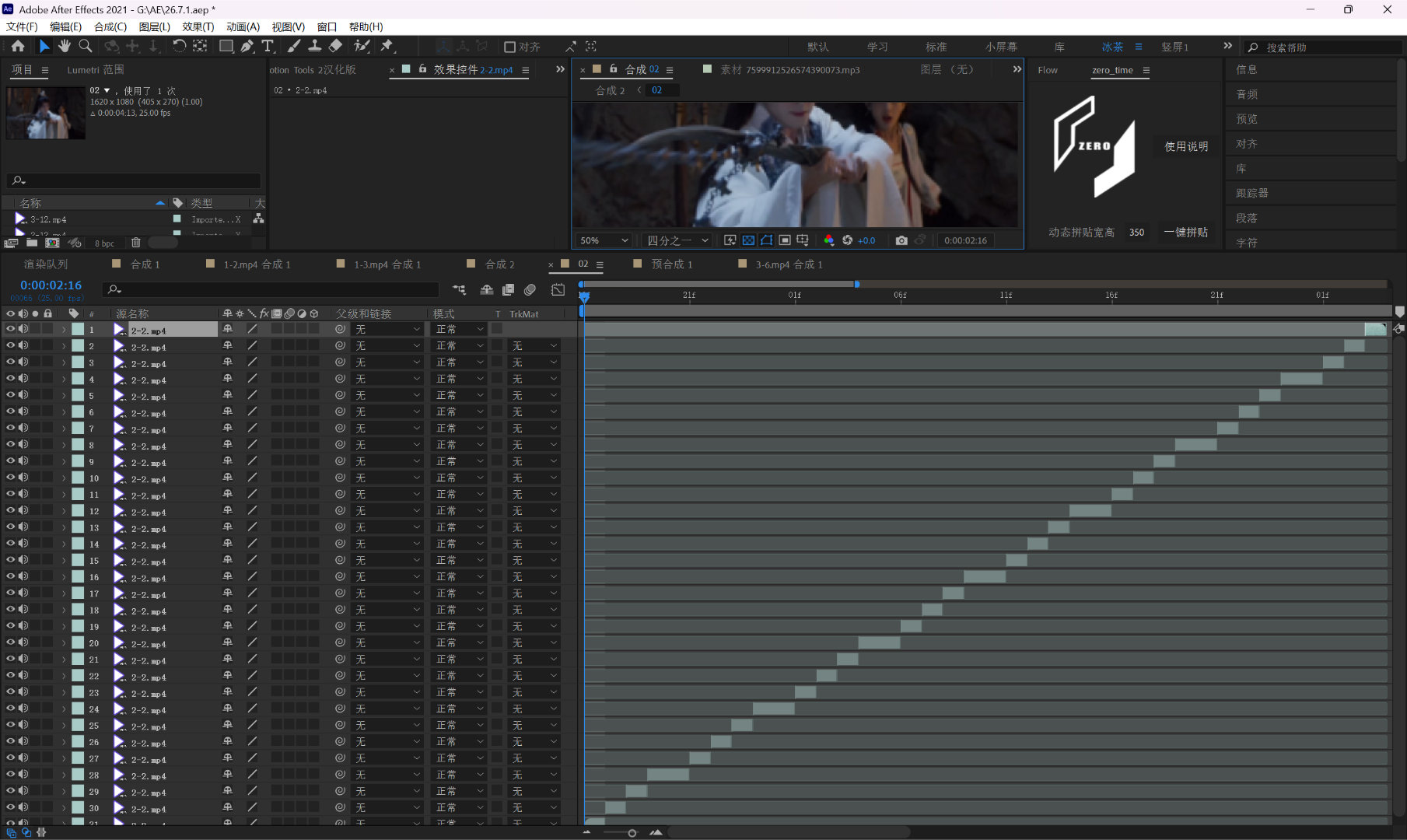Enable the 对齐 snapping checkbox
Image resolution: width=1407 pixels, height=840 pixels.
(x=510, y=47)
